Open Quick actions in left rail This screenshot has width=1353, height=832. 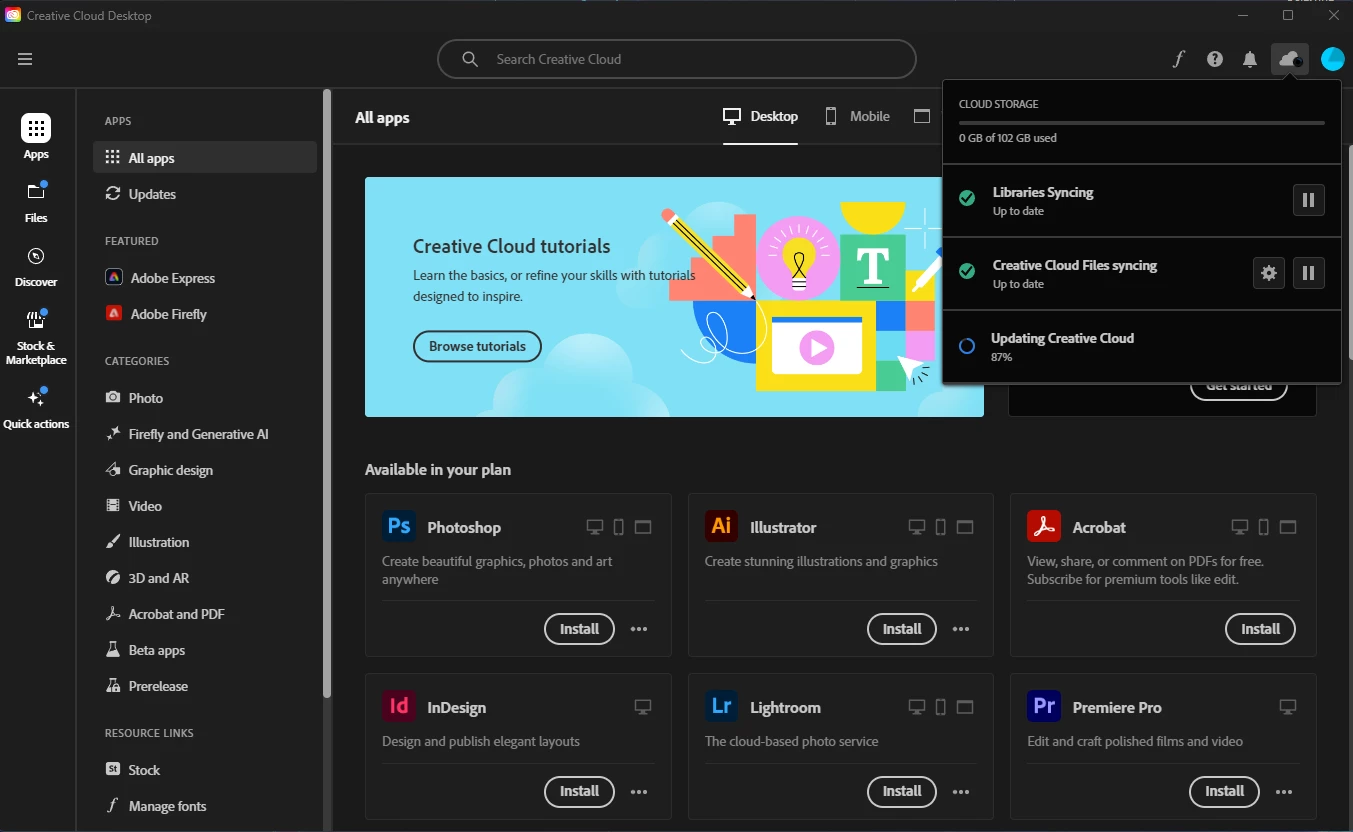(36, 408)
